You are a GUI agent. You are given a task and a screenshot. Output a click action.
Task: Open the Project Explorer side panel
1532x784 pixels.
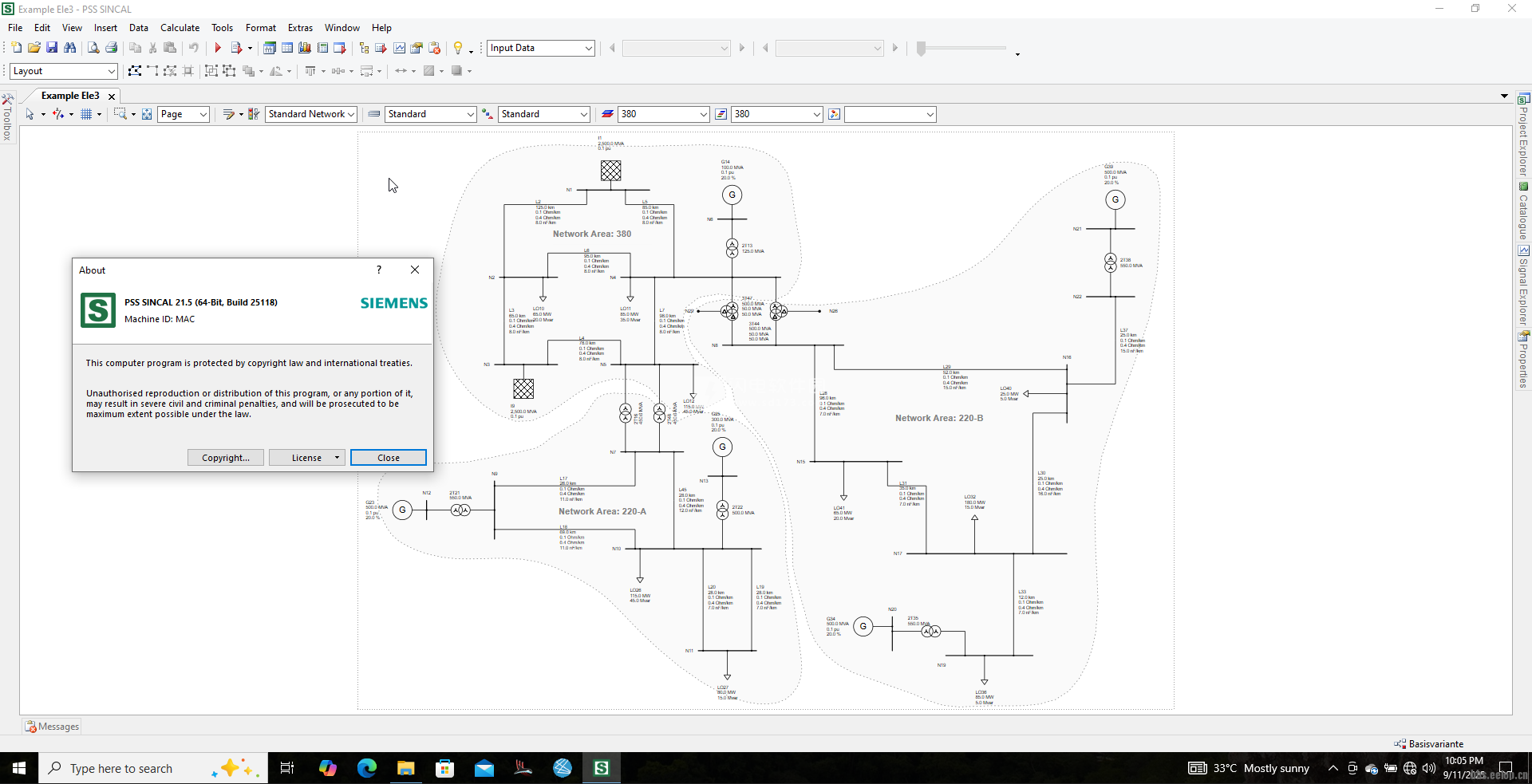pos(1523,136)
